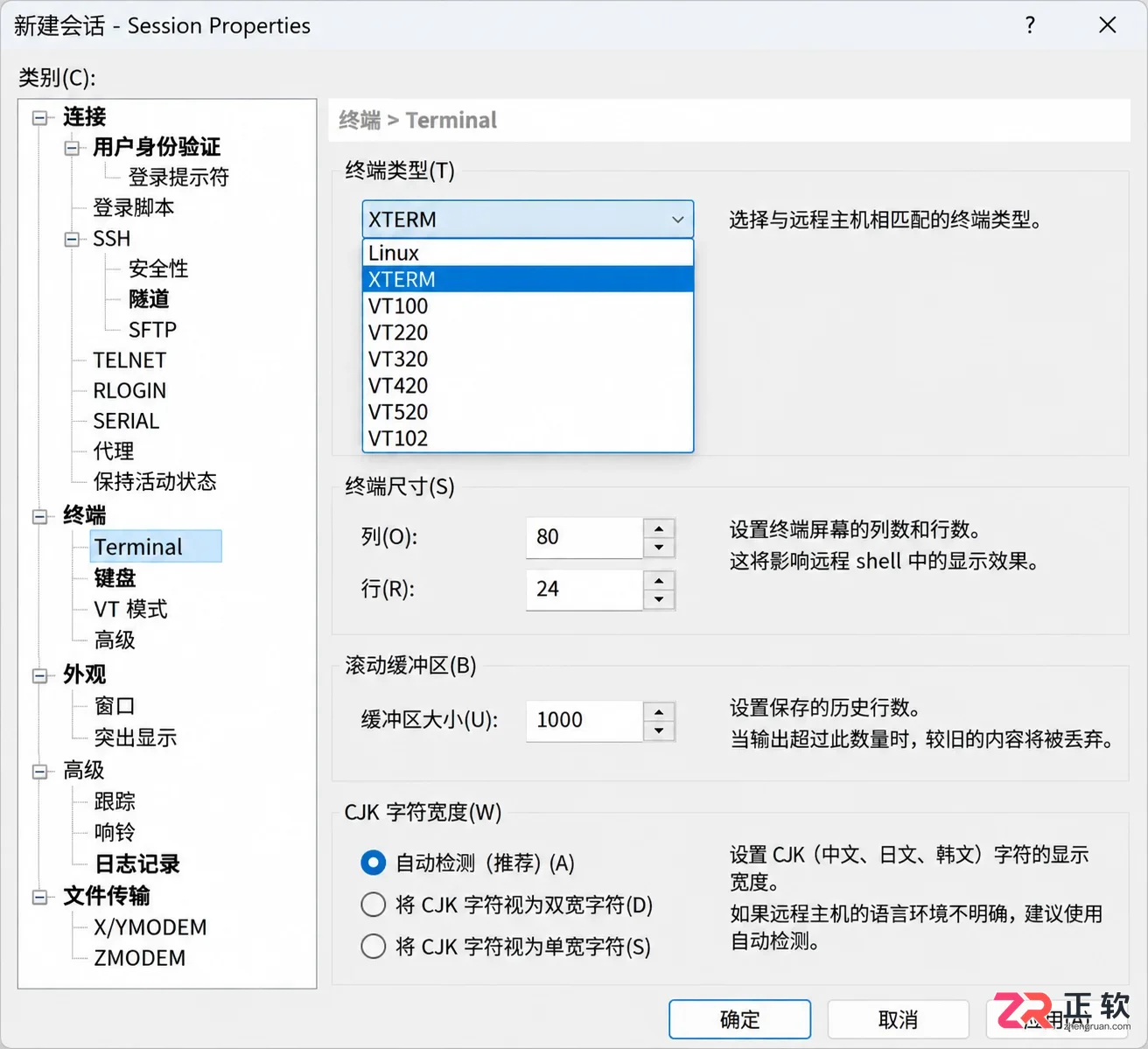Open the ZMODEM category
Screen dimensions: 1148x1049
click(140, 959)
